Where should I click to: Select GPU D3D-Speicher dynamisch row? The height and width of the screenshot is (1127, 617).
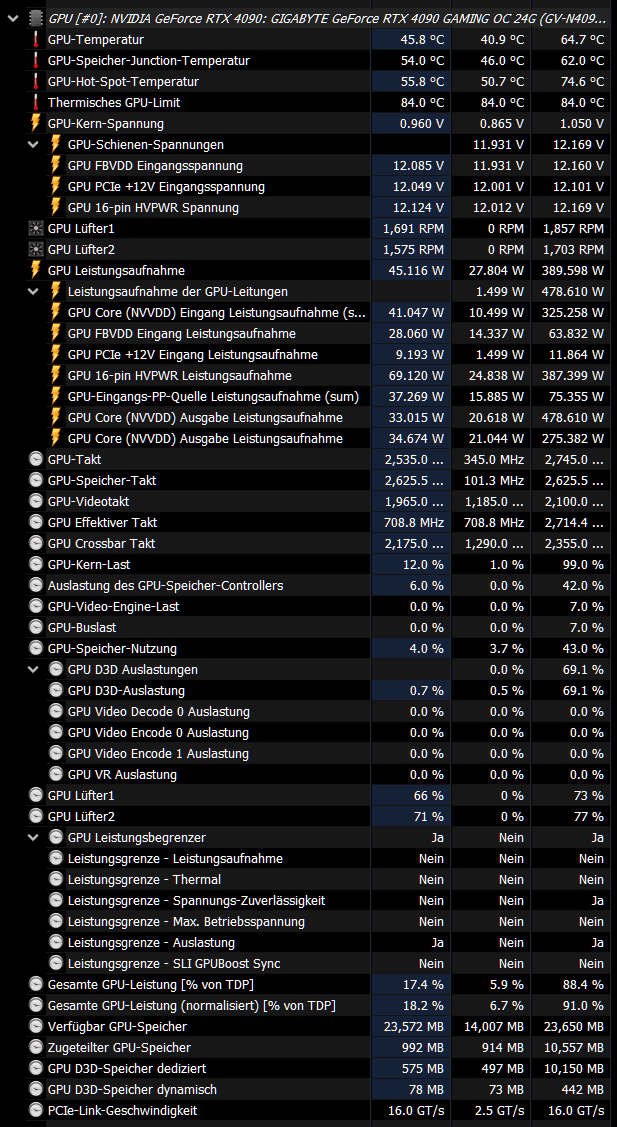(132, 1089)
